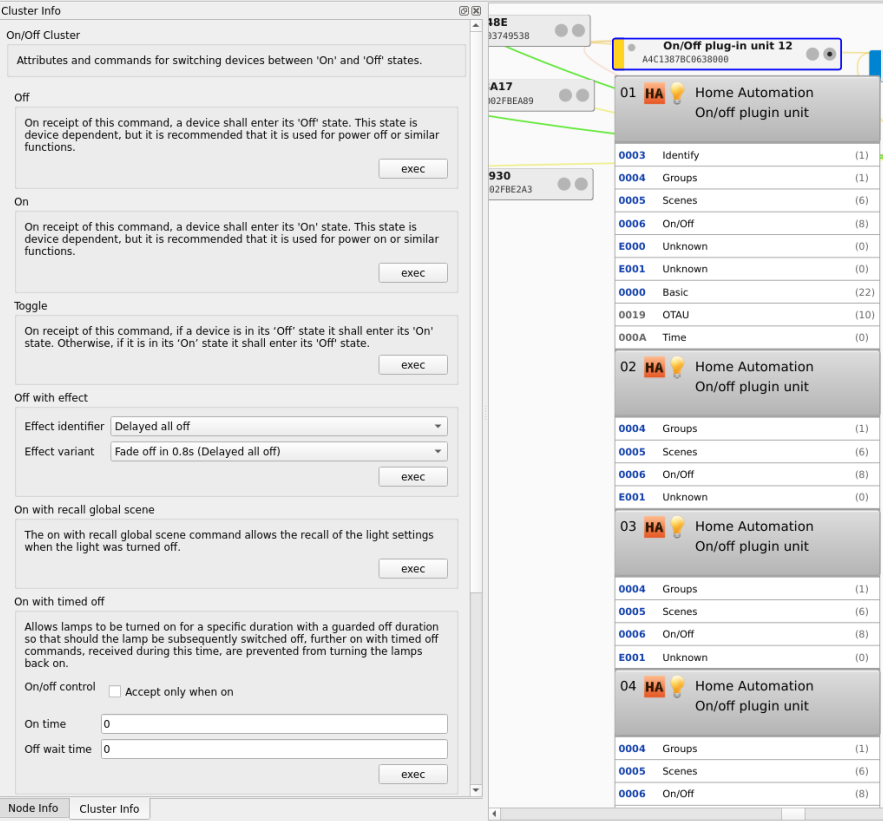Execute On with recall global scene
The height and width of the screenshot is (821, 883).
(x=413, y=569)
